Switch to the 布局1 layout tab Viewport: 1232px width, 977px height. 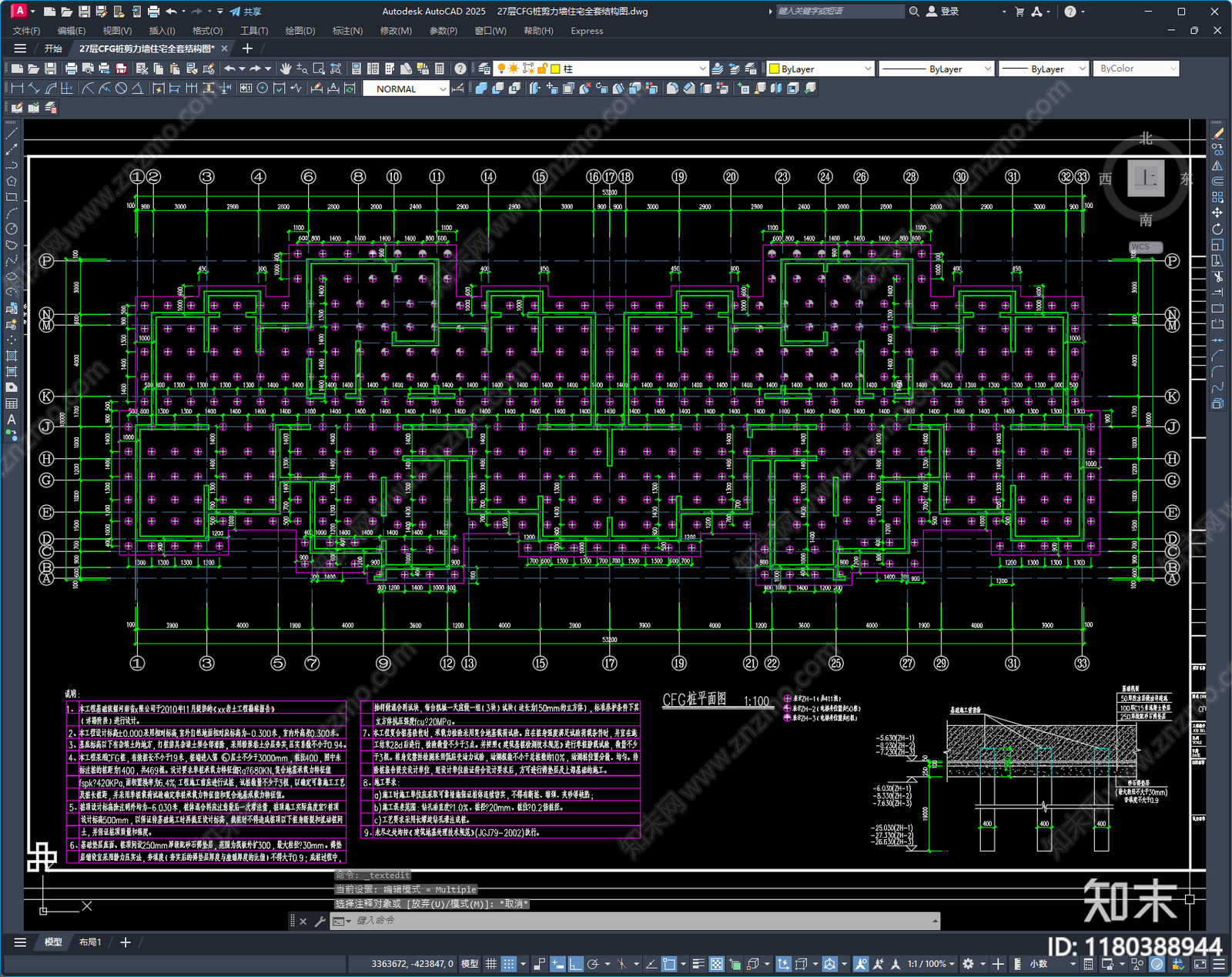[x=90, y=942]
